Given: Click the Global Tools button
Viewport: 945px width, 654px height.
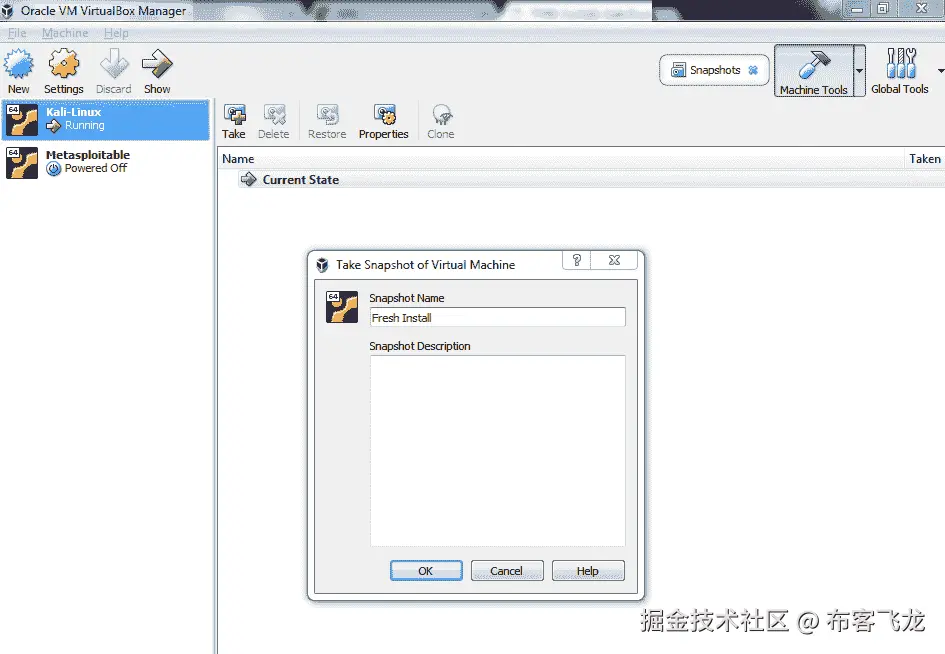Looking at the screenshot, I should (x=900, y=71).
